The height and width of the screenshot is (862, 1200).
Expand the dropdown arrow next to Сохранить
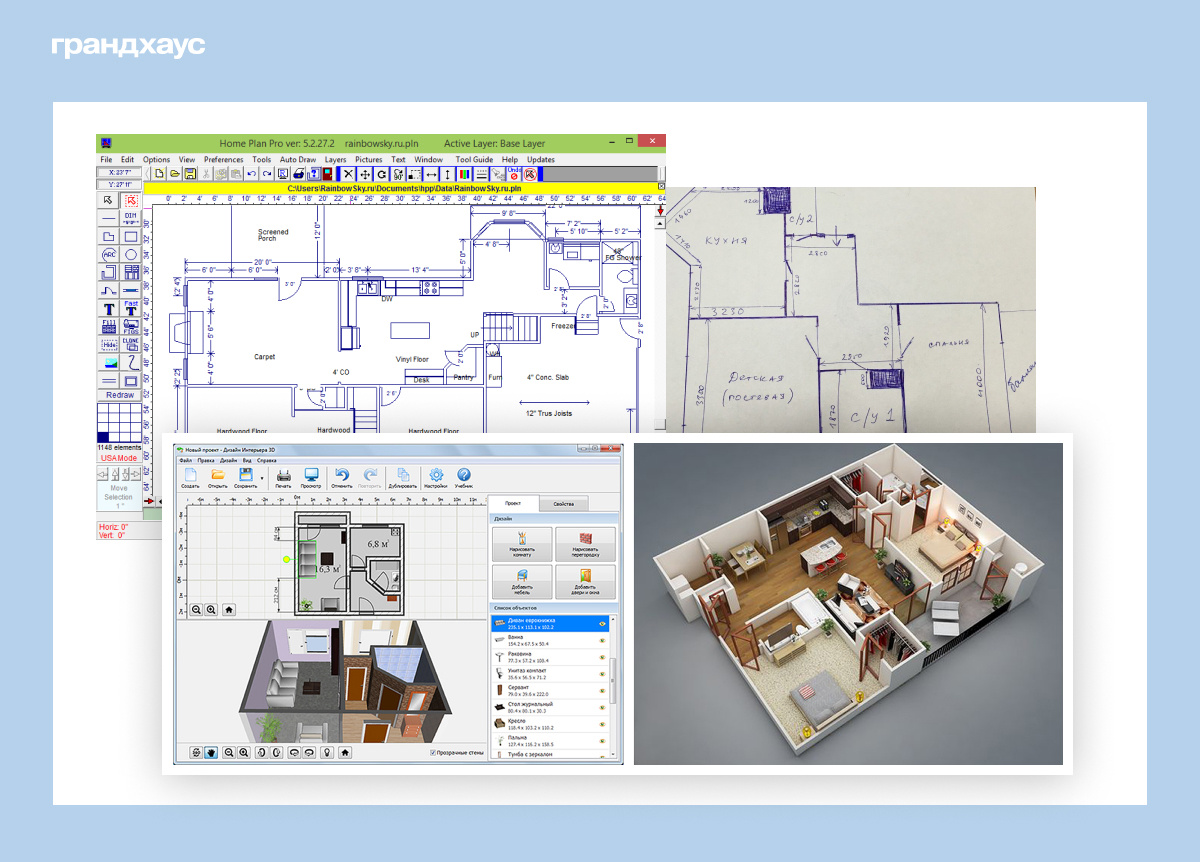tap(262, 478)
